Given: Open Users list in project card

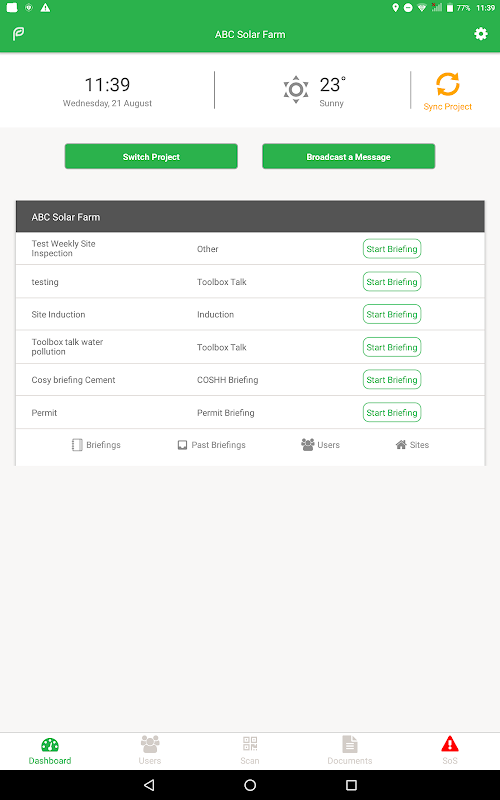Looking at the screenshot, I should click(x=320, y=445).
